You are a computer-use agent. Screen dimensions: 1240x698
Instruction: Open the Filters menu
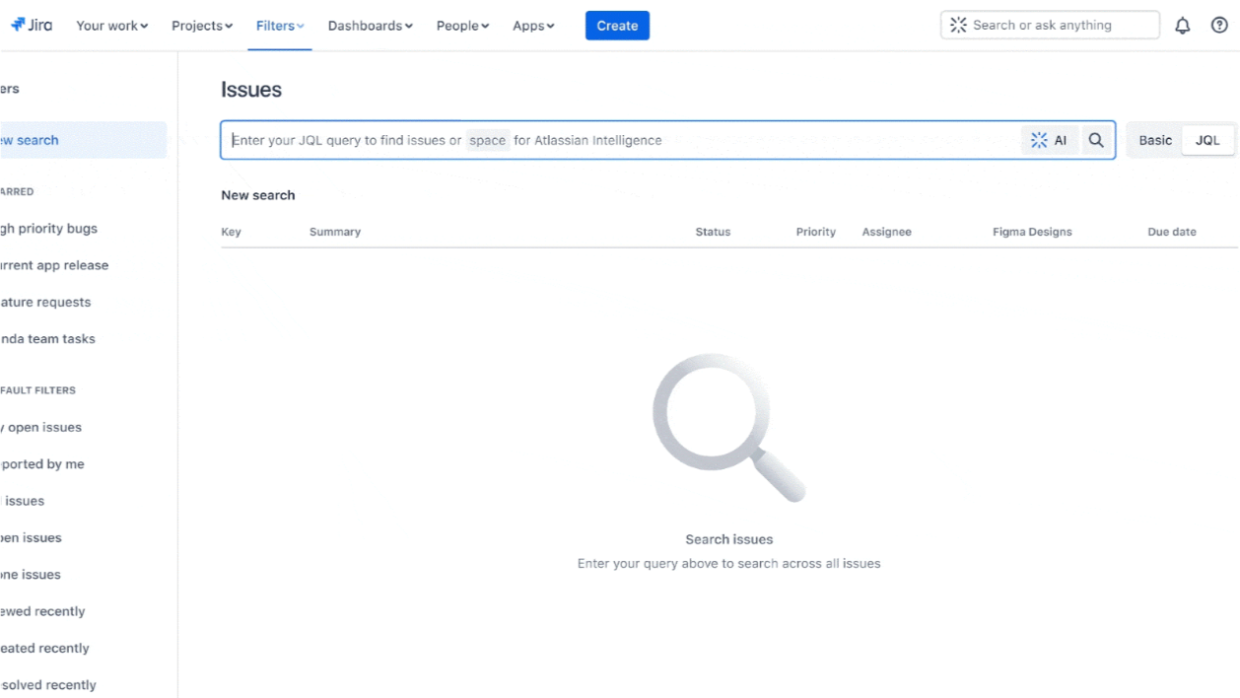point(279,25)
